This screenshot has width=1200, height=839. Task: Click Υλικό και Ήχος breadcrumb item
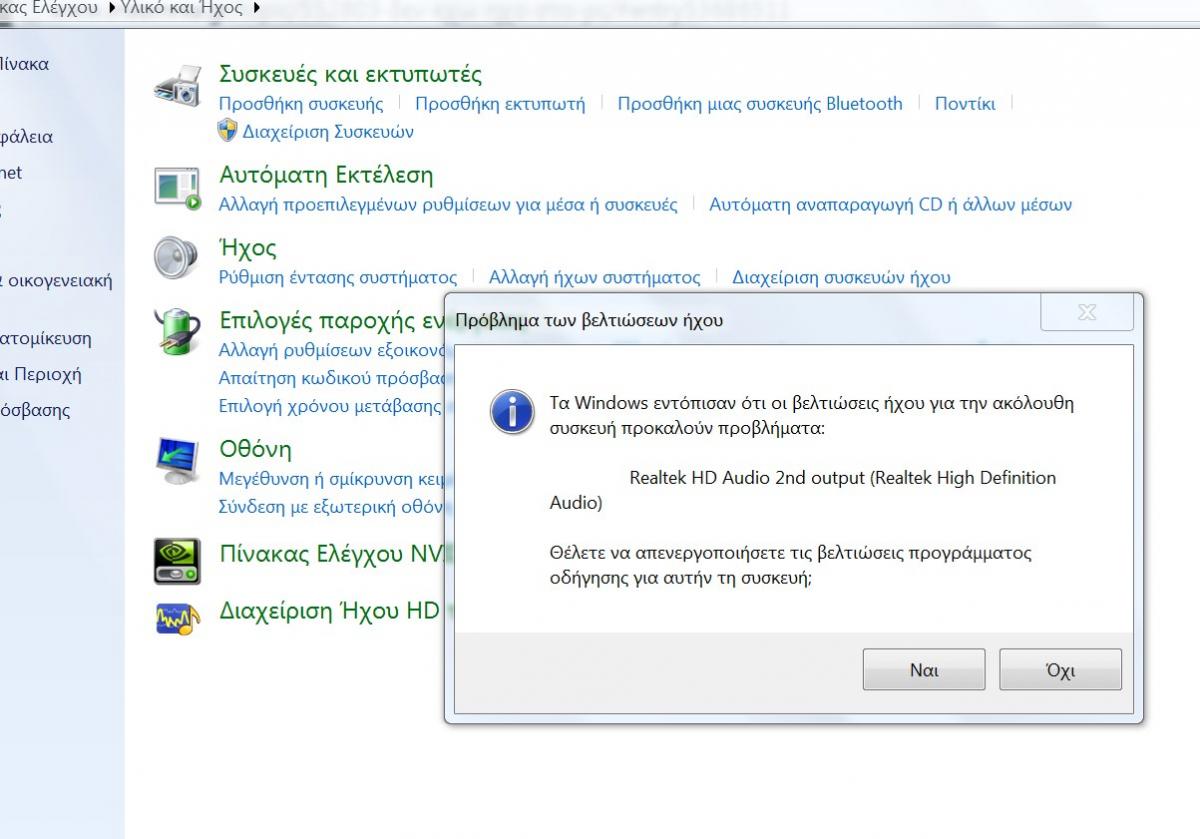pos(181,8)
